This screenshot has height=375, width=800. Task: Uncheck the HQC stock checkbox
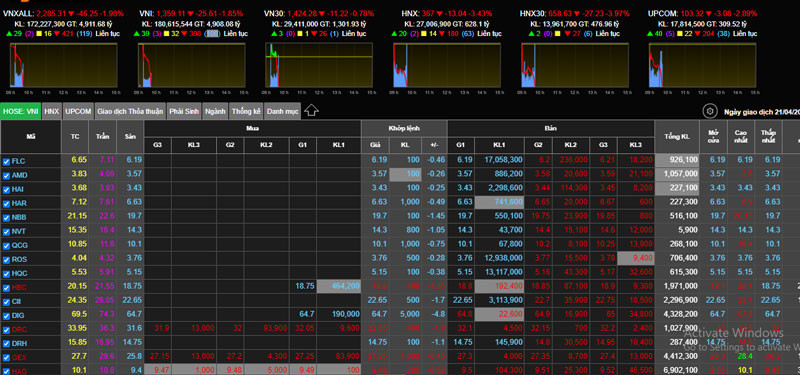point(6,273)
